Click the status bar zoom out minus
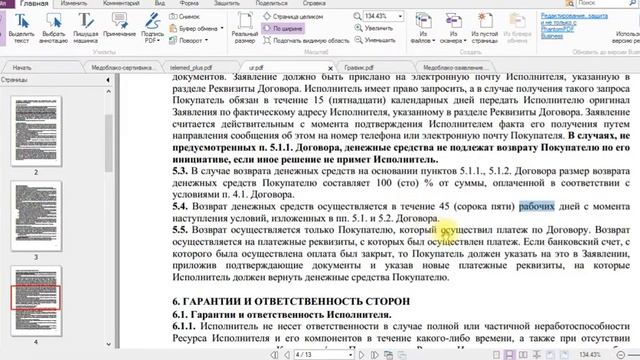 (x=621, y=355)
